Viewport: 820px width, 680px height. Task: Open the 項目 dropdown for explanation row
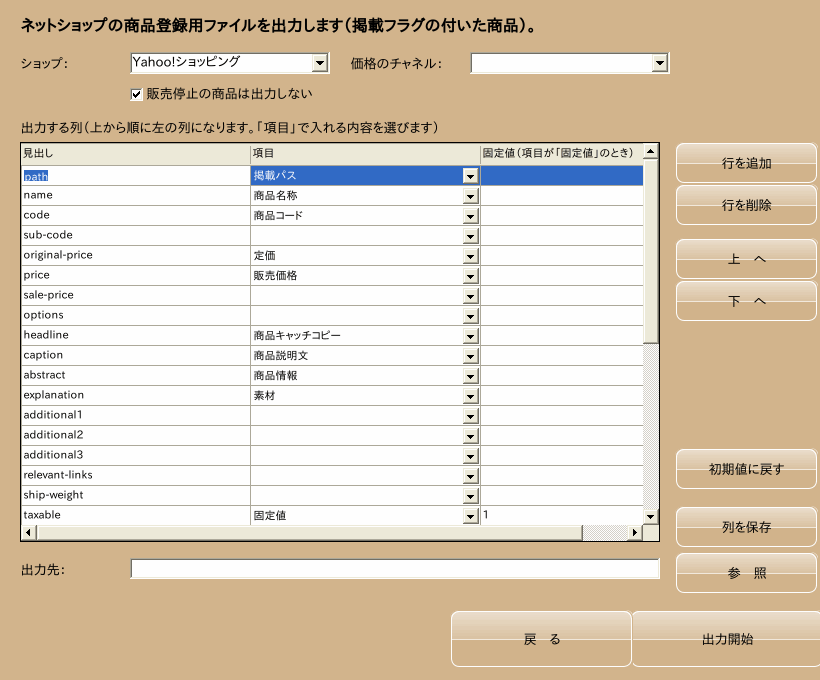coord(471,396)
